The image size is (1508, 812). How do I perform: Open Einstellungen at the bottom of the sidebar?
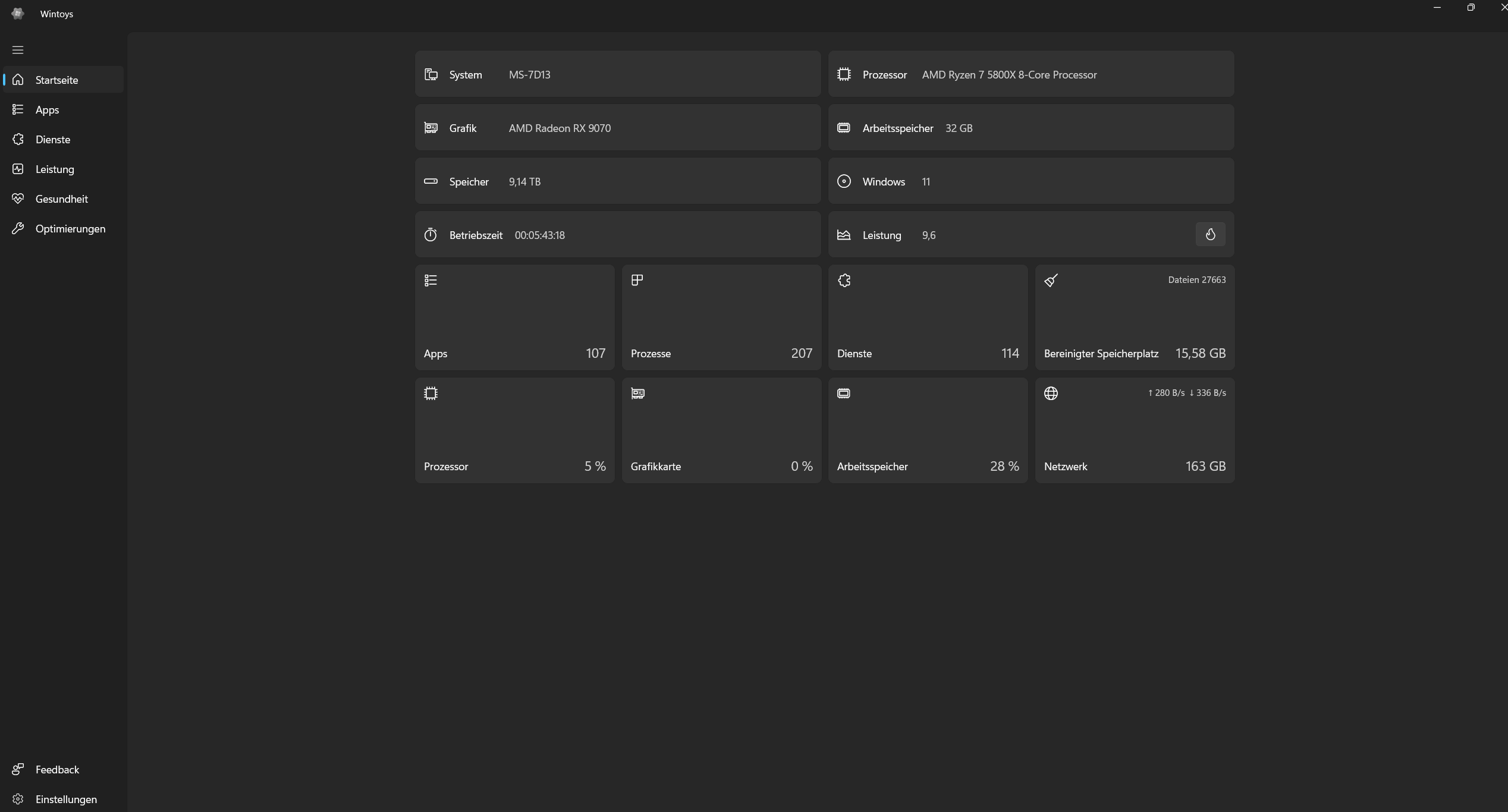(x=65, y=800)
